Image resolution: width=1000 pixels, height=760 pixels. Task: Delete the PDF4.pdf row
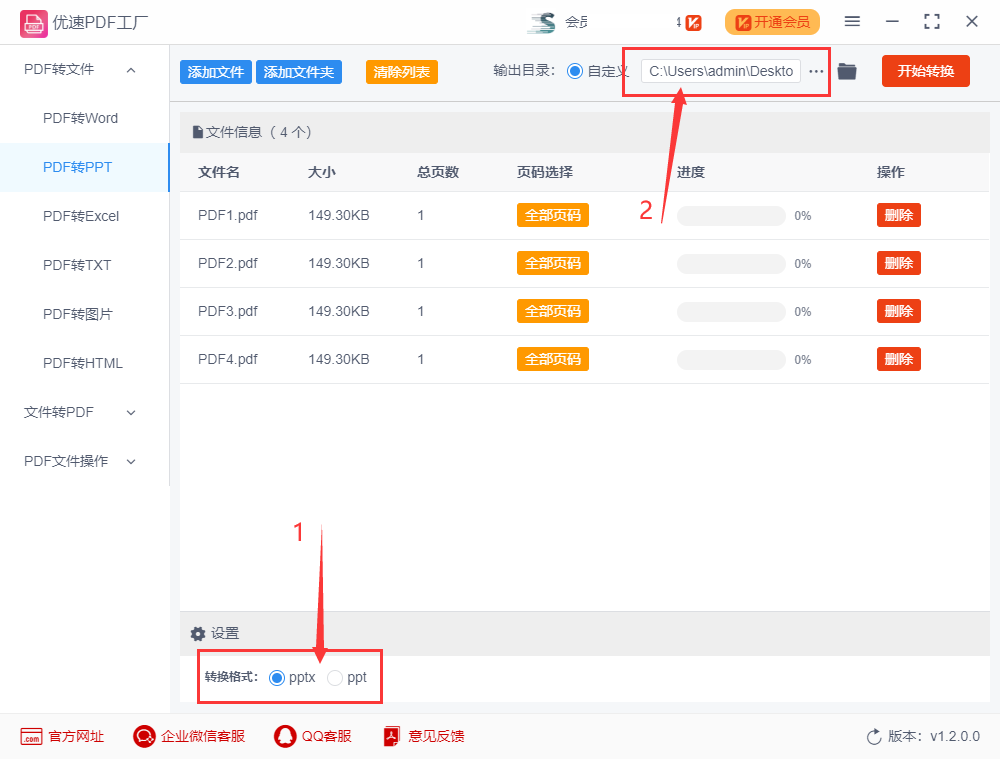pyautogui.click(x=899, y=360)
